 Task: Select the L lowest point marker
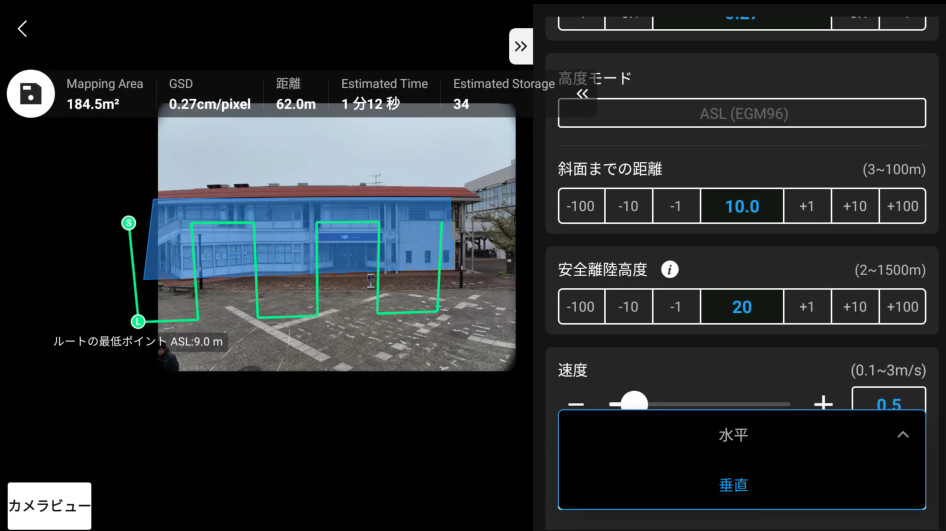tap(138, 321)
